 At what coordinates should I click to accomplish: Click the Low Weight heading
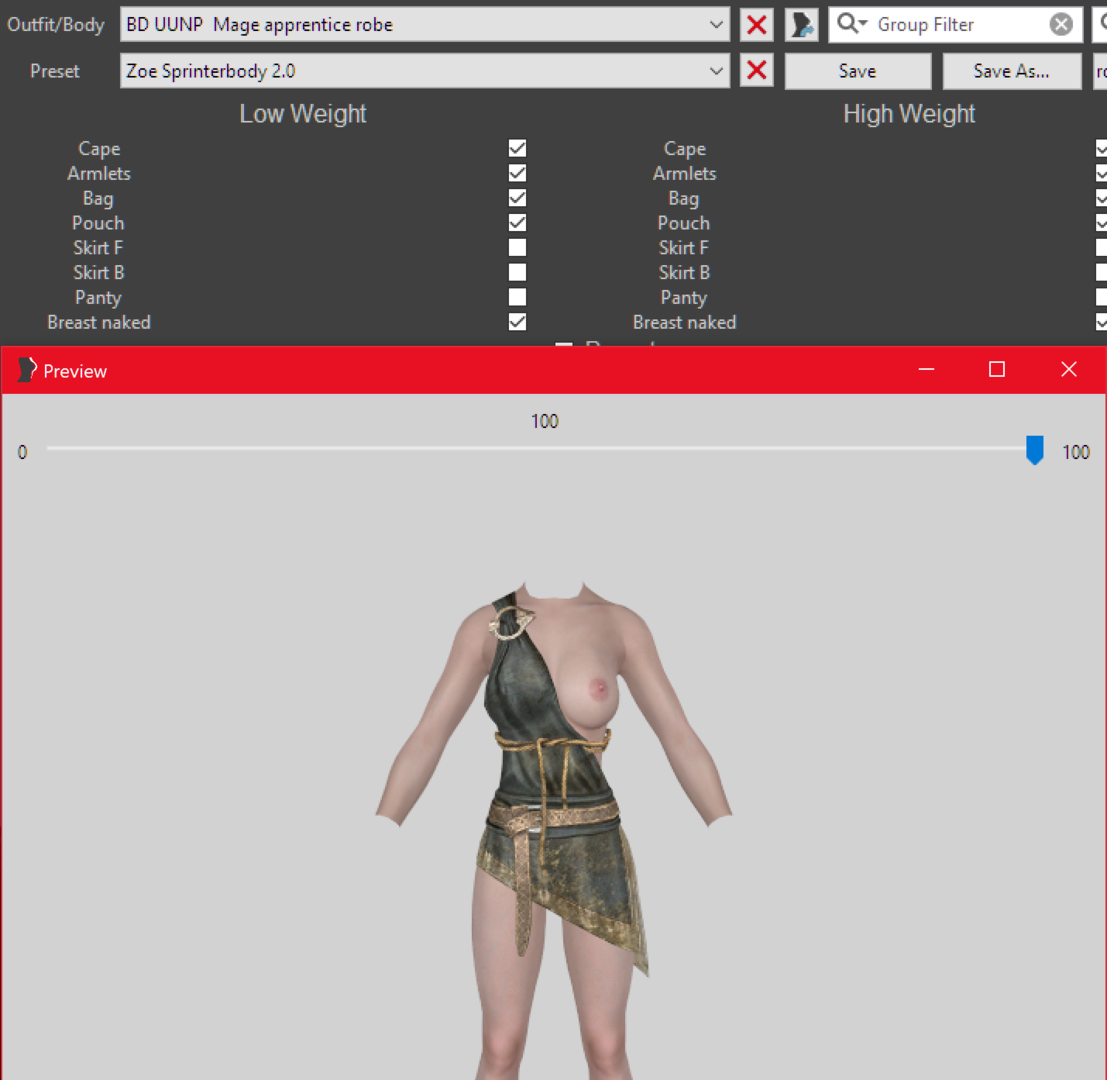(303, 114)
